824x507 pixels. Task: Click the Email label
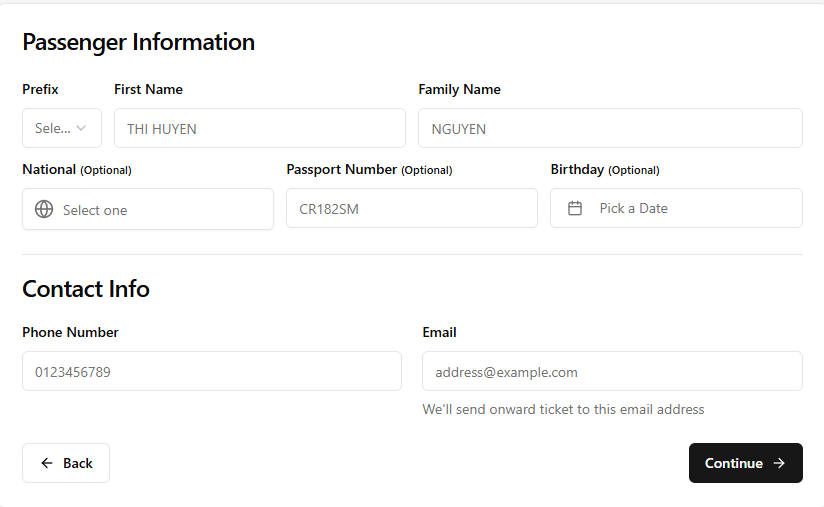coord(439,333)
